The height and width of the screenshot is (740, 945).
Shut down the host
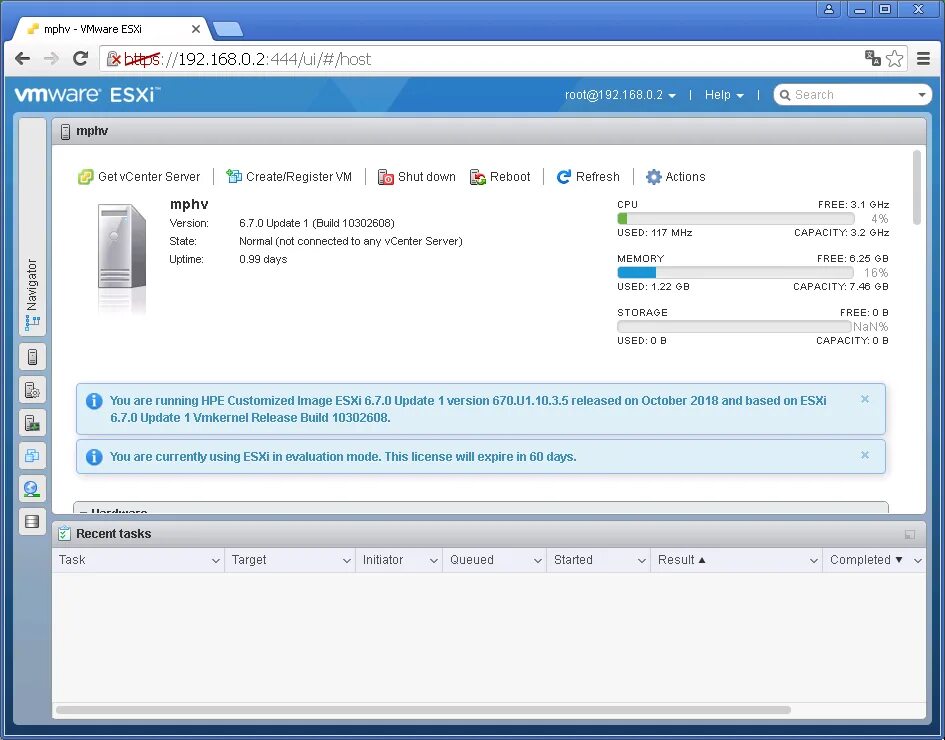tap(416, 177)
